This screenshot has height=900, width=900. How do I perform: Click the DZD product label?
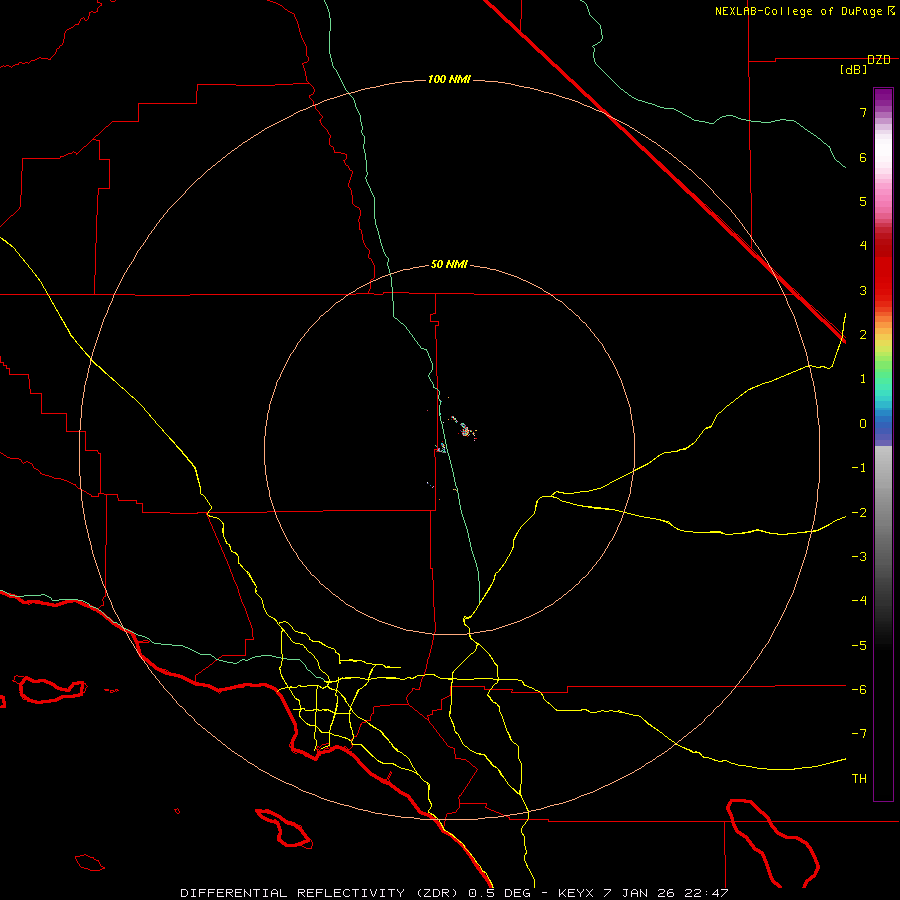click(x=879, y=60)
